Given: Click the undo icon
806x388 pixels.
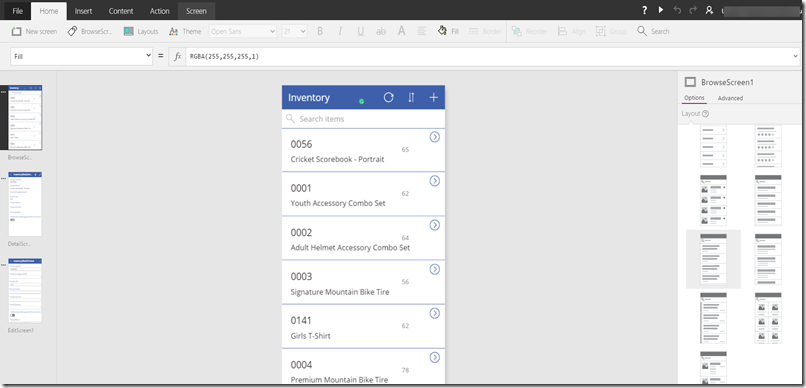Looking at the screenshot, I should 677,10.
